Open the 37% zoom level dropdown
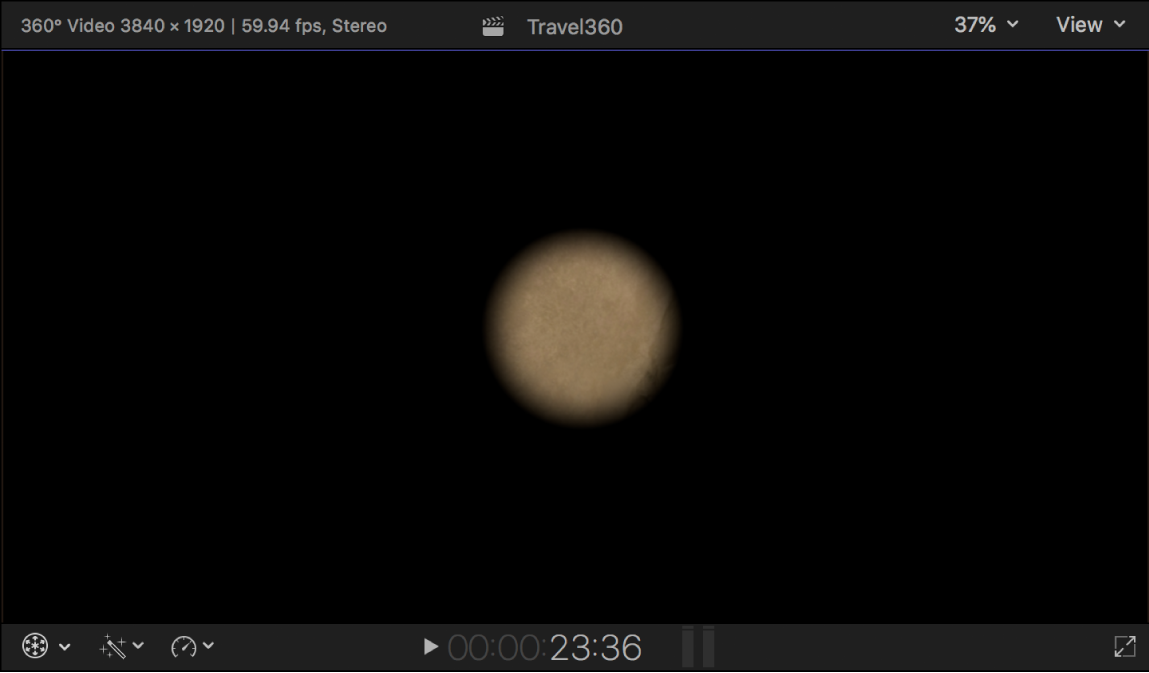Image resolution: width=1149 pixels, height=673 pixels. (986, 25)
